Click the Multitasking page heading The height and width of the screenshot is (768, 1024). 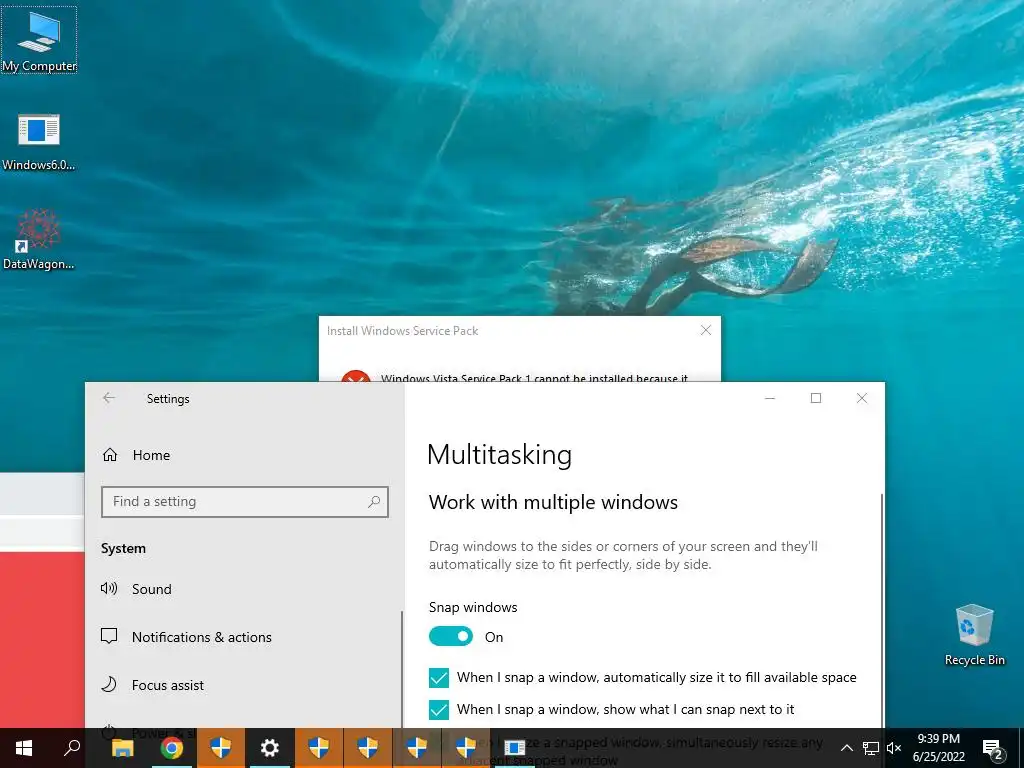point(499,455)
